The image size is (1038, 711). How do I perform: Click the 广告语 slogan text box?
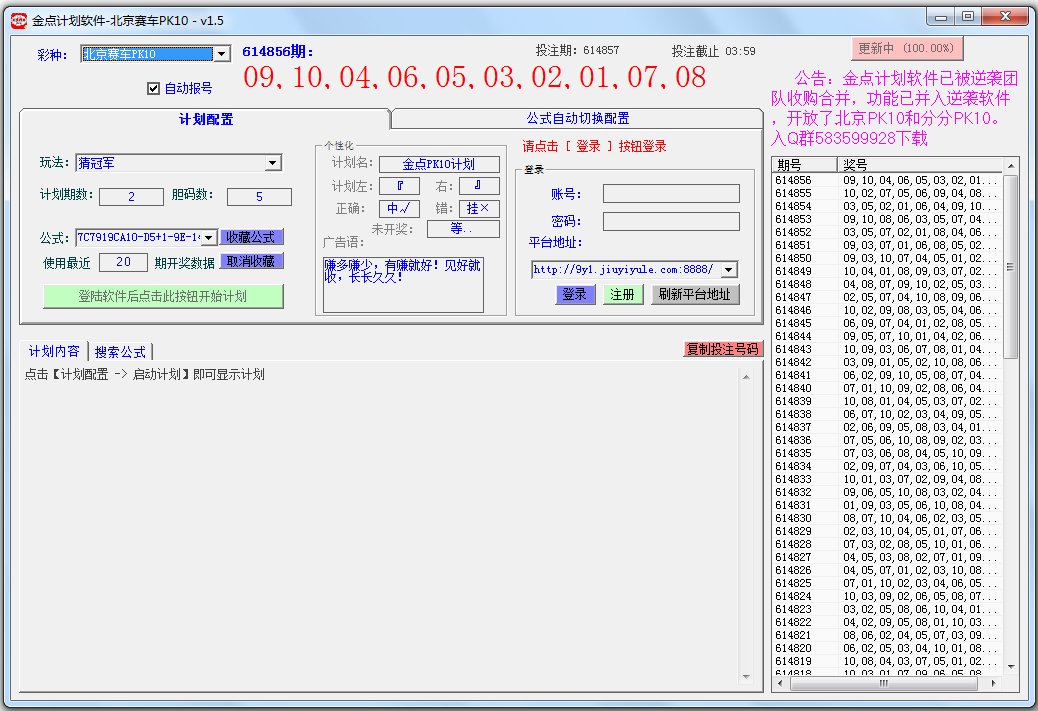[403, 285]
